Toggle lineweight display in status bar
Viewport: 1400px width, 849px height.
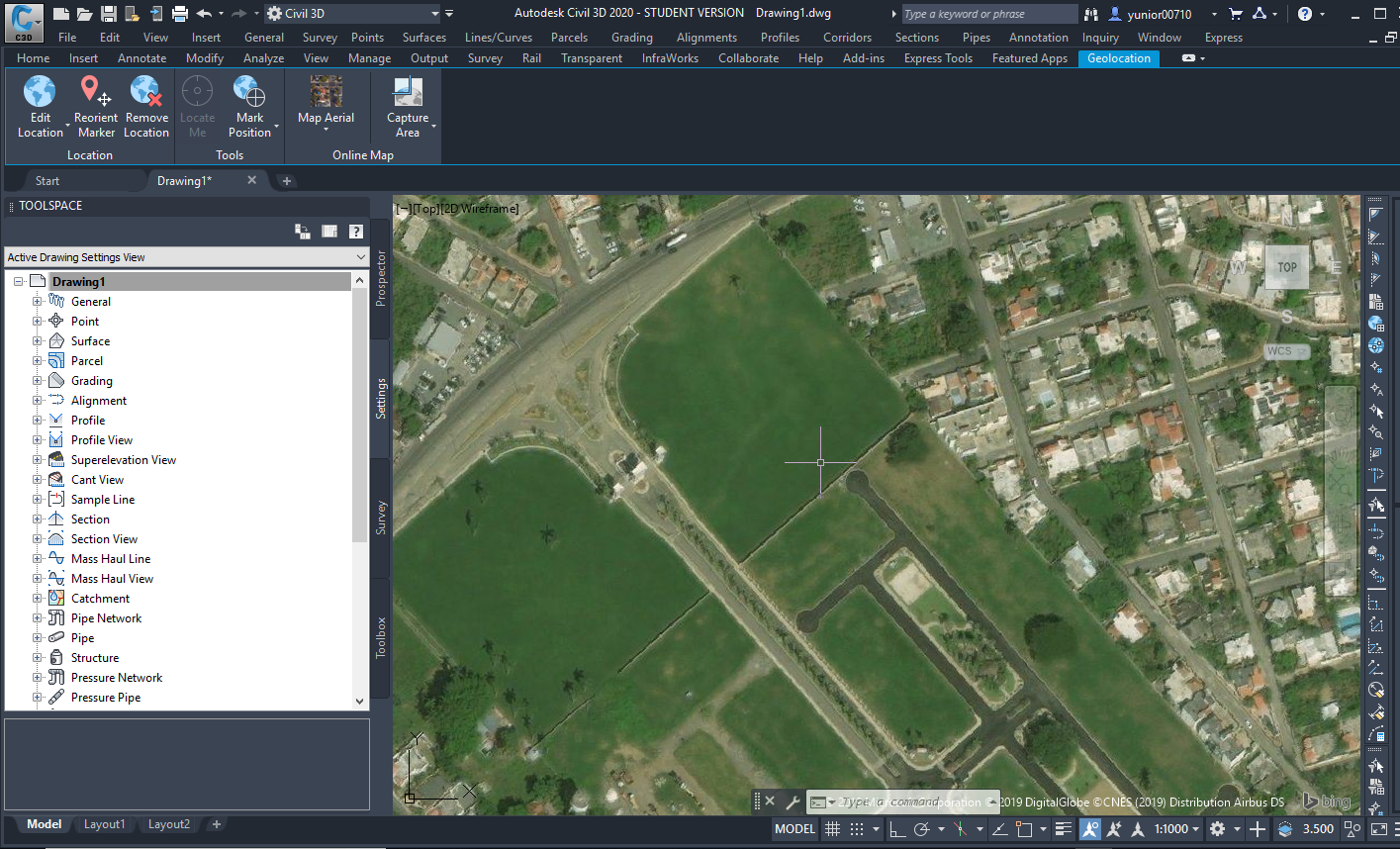1064,829
